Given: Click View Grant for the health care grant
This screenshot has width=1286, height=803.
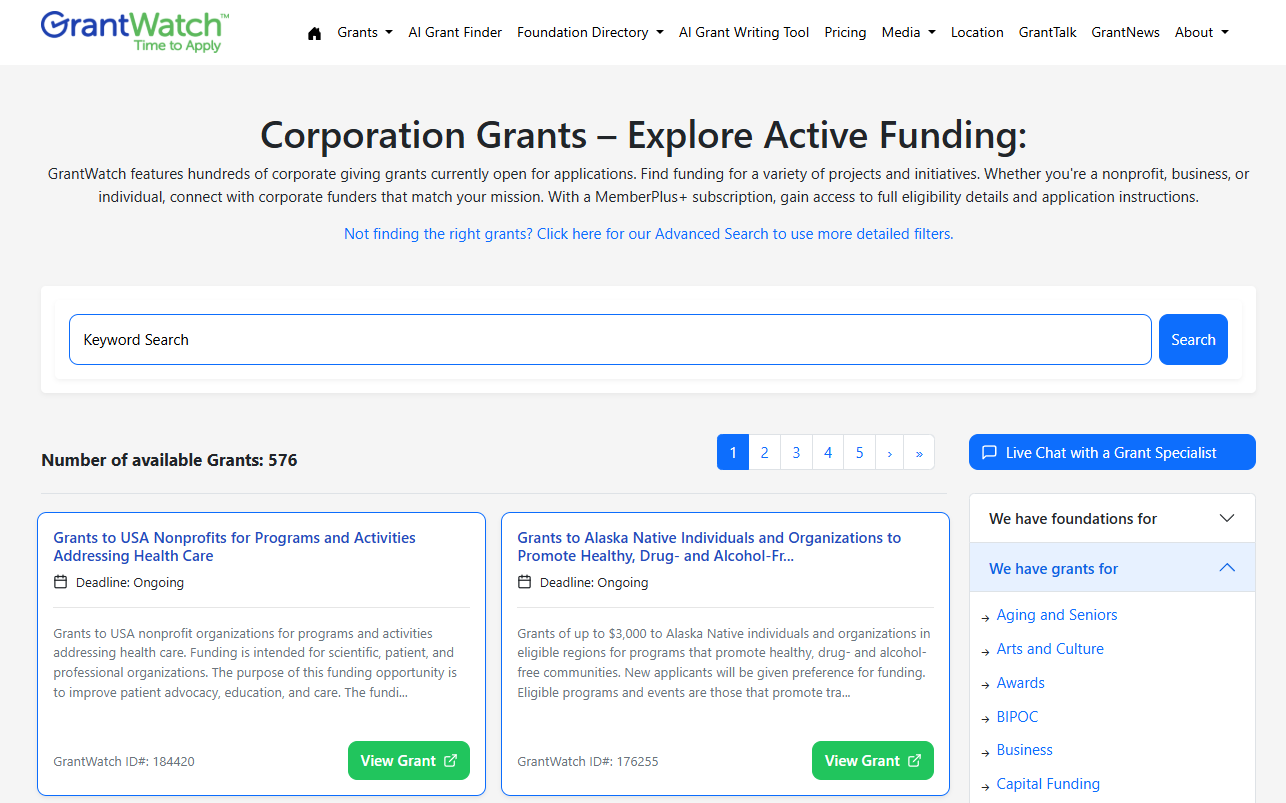Looking at the screenshot, I should [x=408, y=760].
